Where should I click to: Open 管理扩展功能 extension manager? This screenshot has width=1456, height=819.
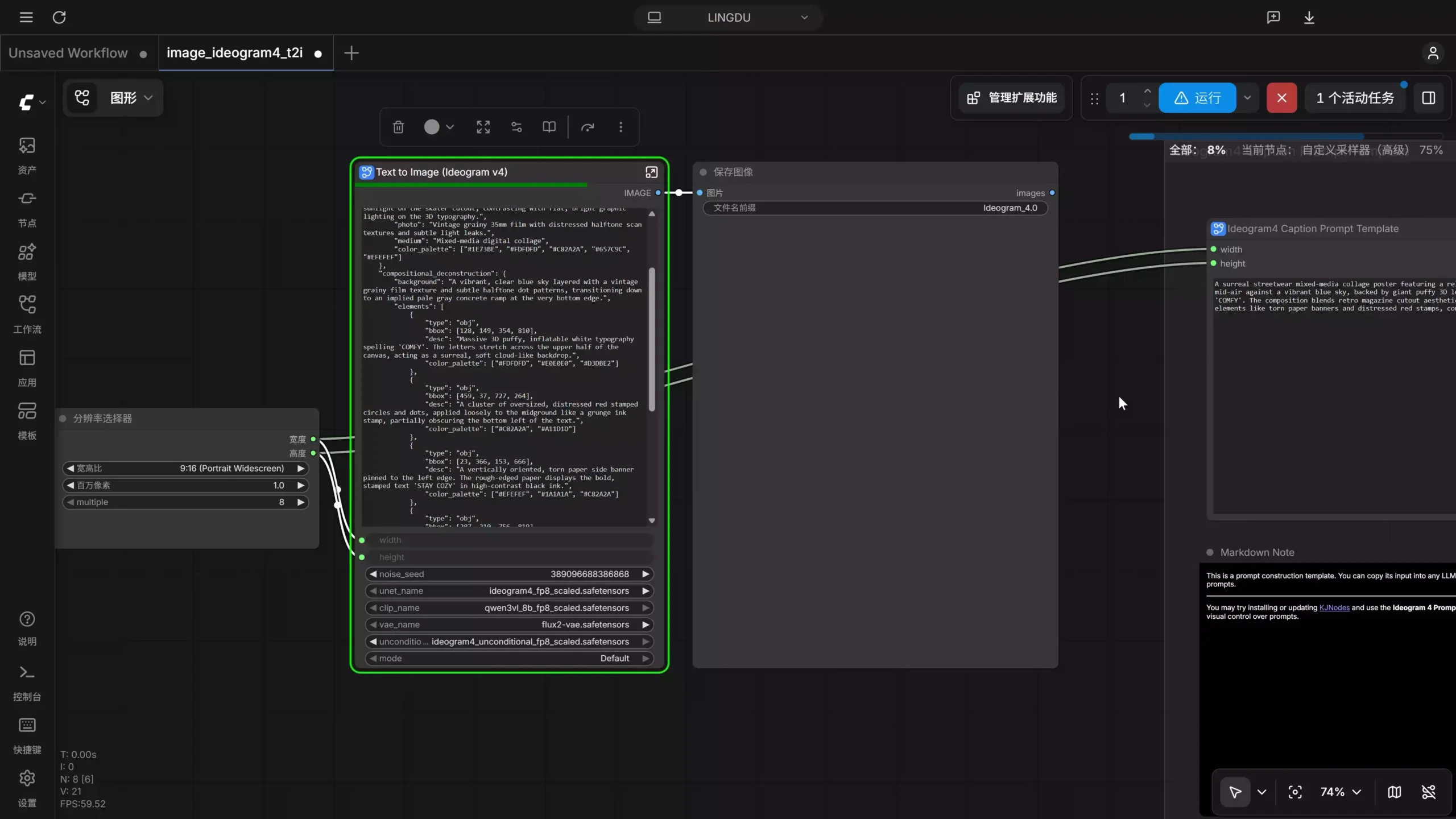tap(1012, 98)
